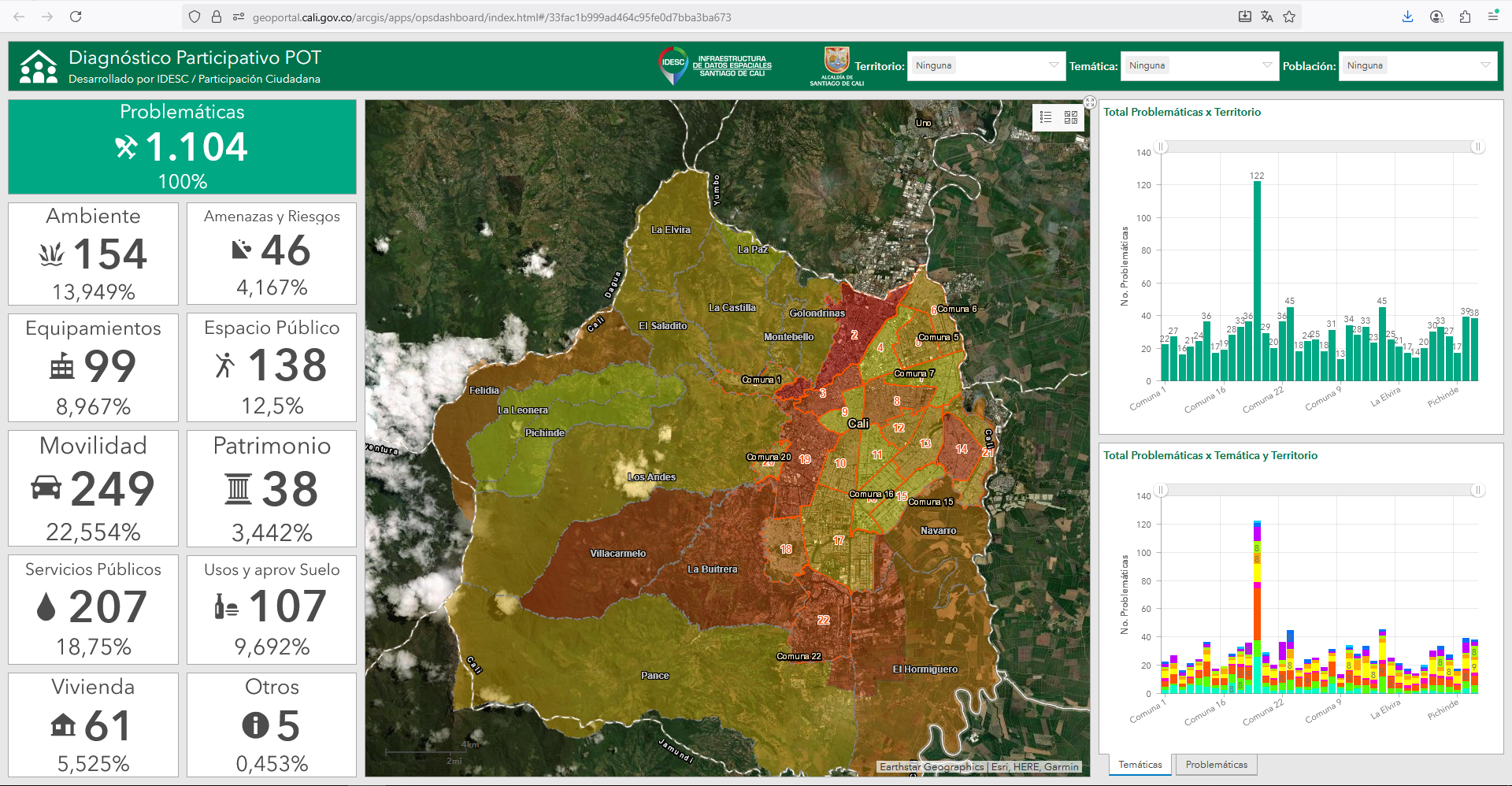1512x786 pixels.
Task: Click the Movilidad car icon
Action: coord(46,488)
